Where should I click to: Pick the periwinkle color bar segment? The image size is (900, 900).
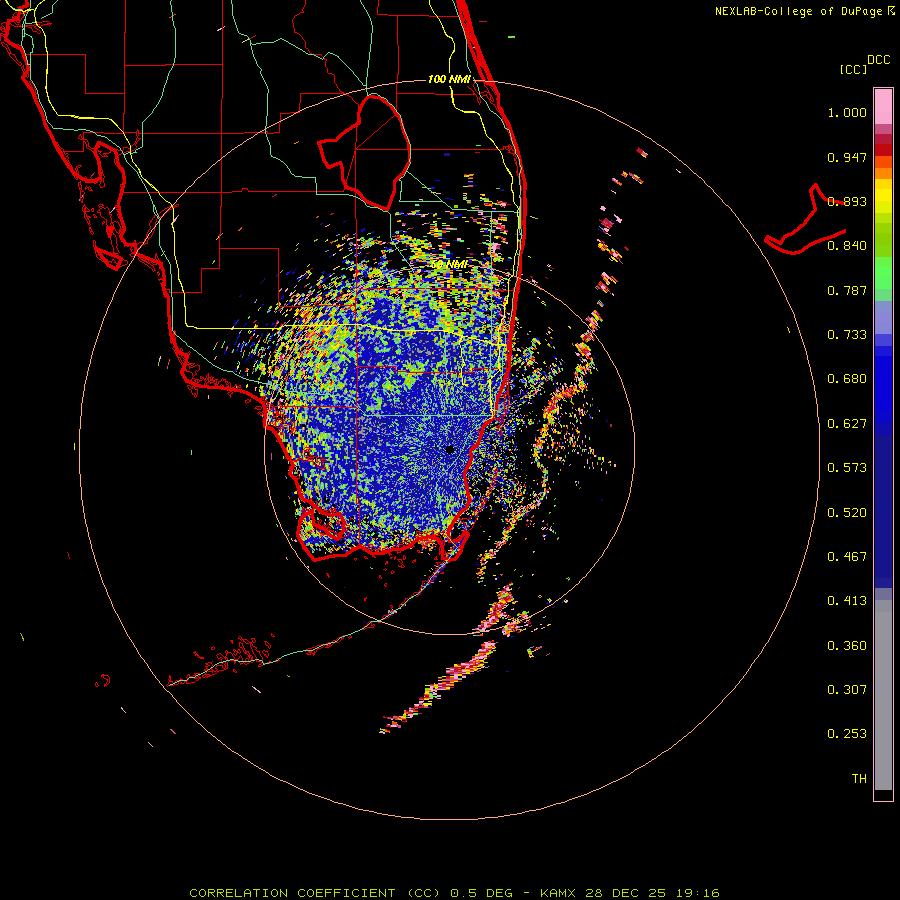pos(883,318)
